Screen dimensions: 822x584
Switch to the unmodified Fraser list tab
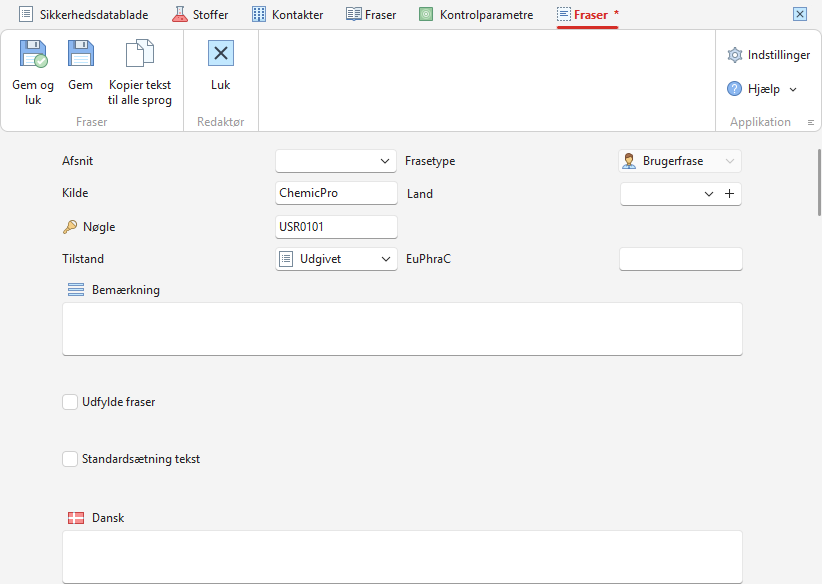point(371,15)
